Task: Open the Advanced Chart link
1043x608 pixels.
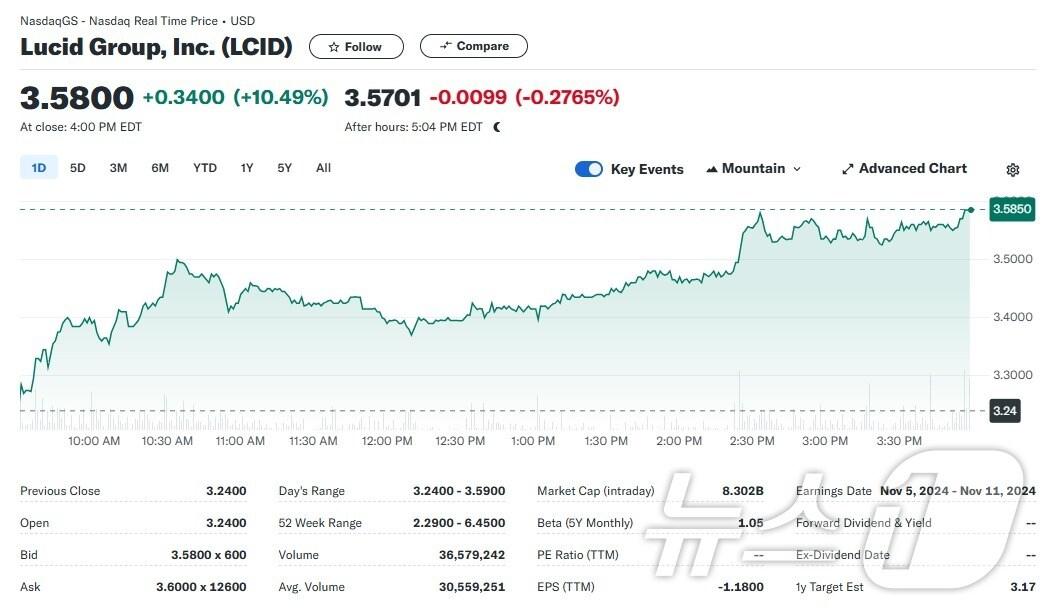Action: 912,169
